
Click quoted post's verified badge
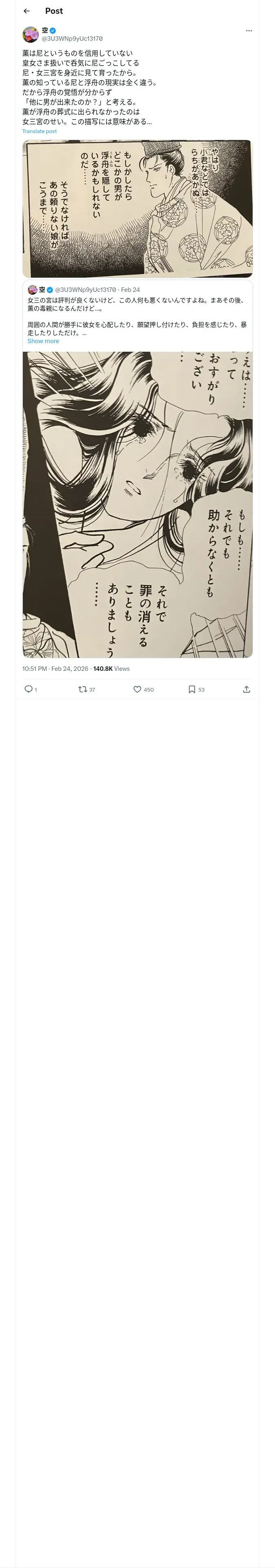[x=50, y=290]
